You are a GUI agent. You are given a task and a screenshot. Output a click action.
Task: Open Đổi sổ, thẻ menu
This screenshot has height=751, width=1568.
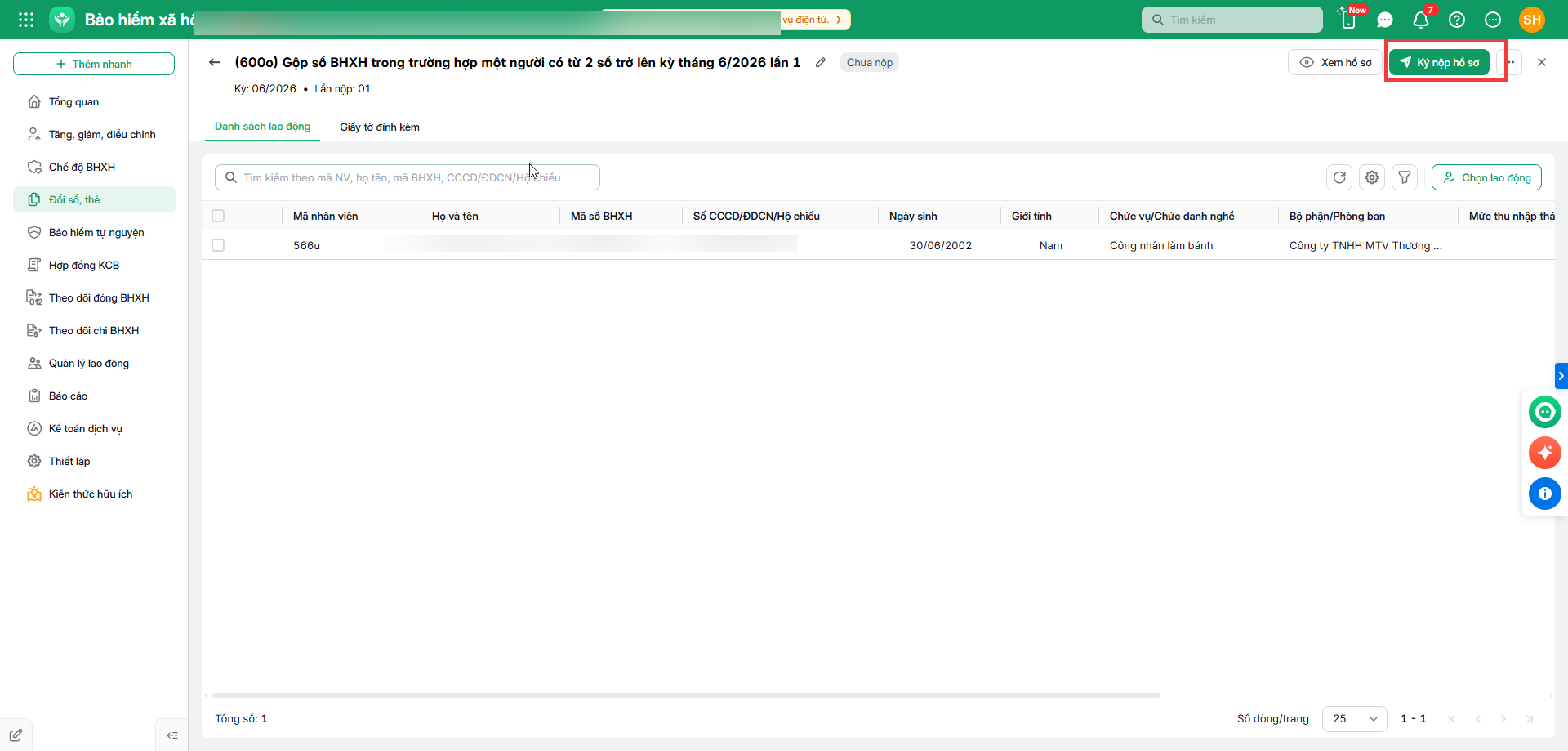coord(95,199)
